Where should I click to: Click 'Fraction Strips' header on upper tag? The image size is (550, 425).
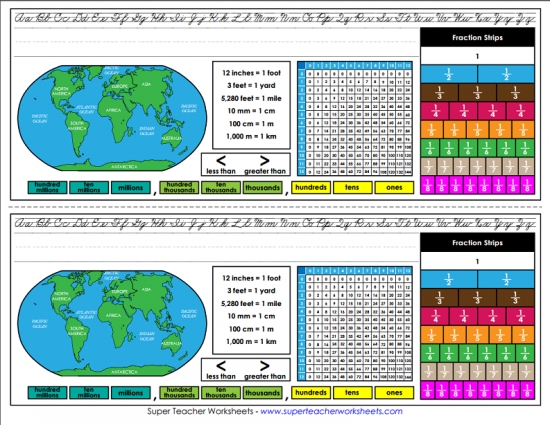pos(477,38)
